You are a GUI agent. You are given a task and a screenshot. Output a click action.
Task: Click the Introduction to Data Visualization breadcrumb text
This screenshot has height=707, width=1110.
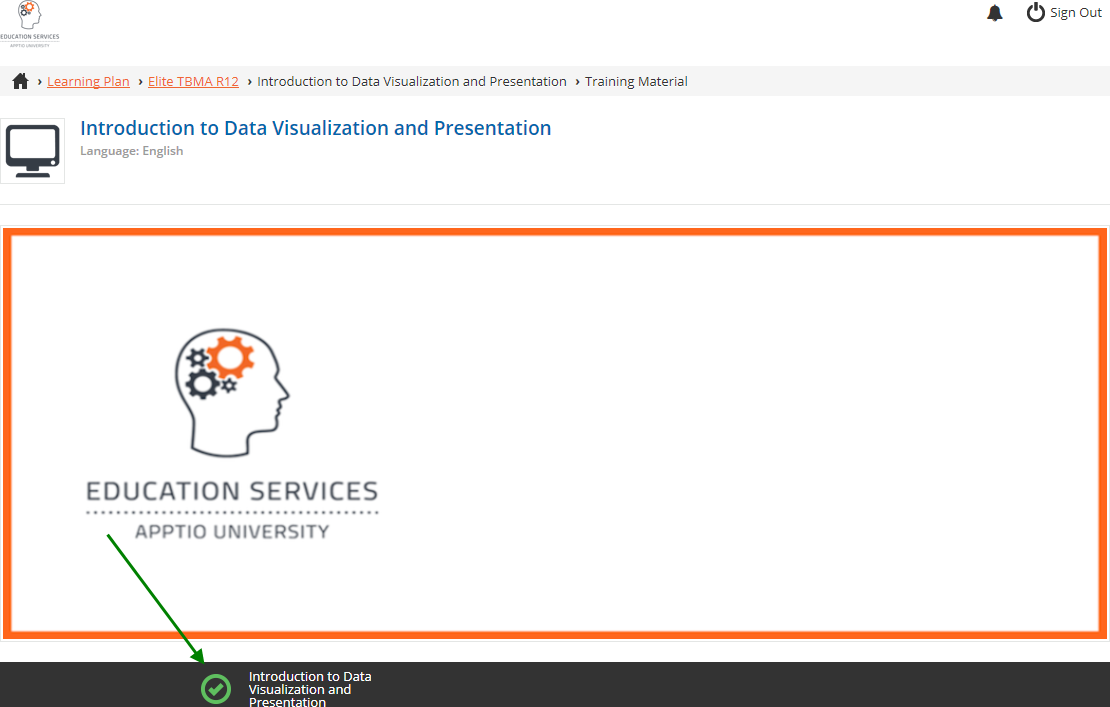coord(412,81)
